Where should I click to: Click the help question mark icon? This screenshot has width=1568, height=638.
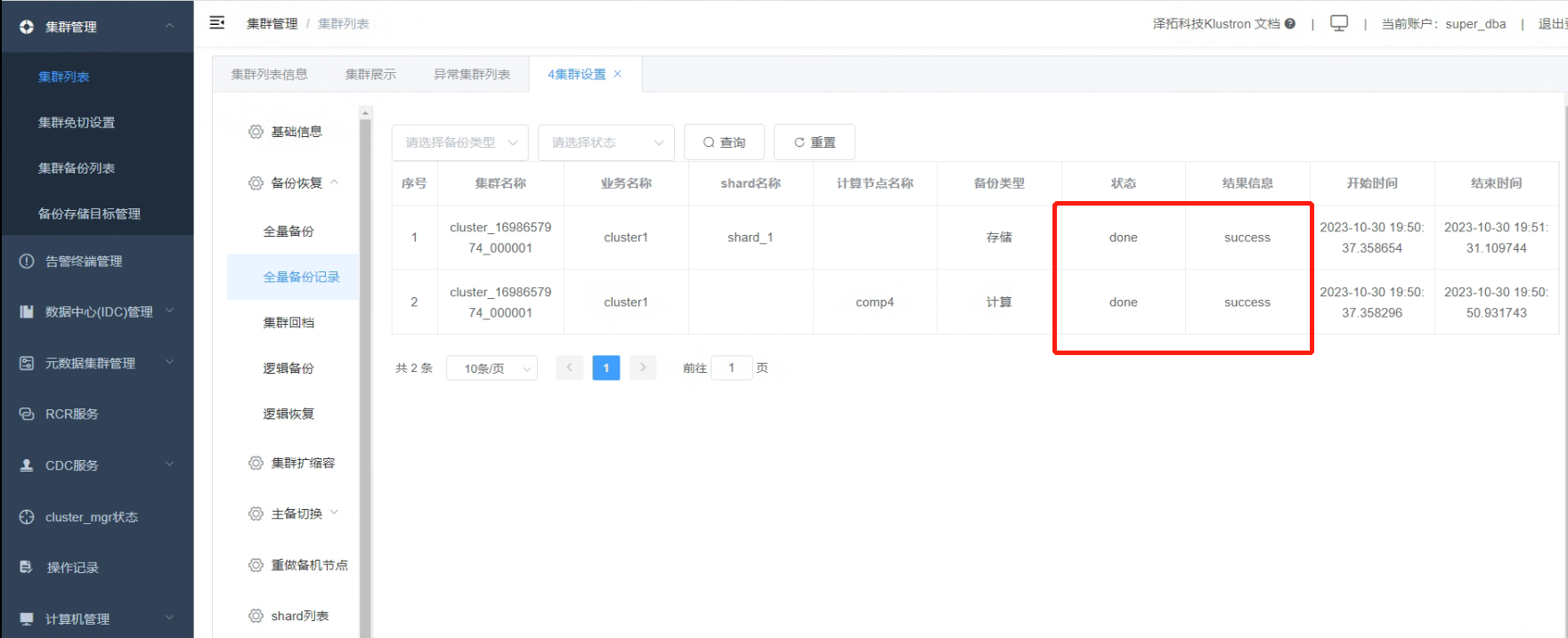tap(1289, 24)
